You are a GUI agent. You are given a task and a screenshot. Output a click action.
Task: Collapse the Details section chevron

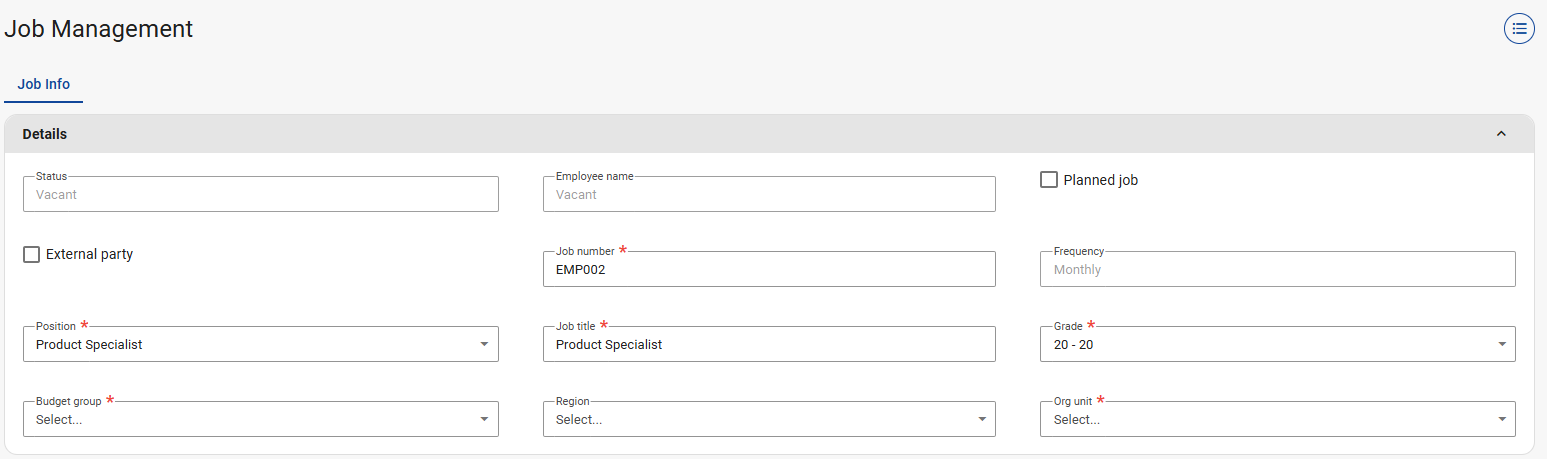click(1500, 134)
